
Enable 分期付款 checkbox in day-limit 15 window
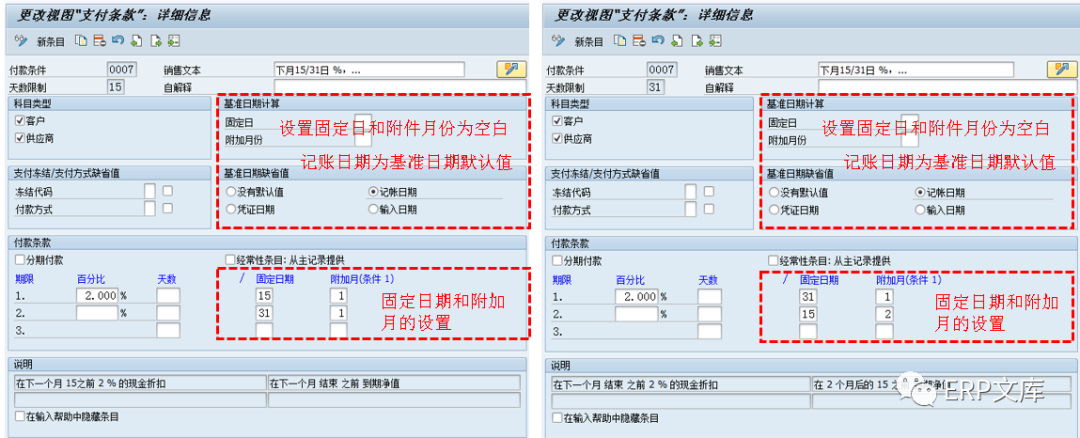[19, 260]
